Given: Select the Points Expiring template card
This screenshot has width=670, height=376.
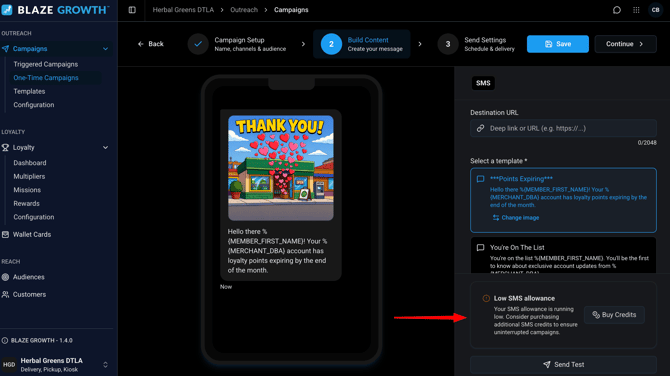Looking at the screenshot, I should coord(563,200).
